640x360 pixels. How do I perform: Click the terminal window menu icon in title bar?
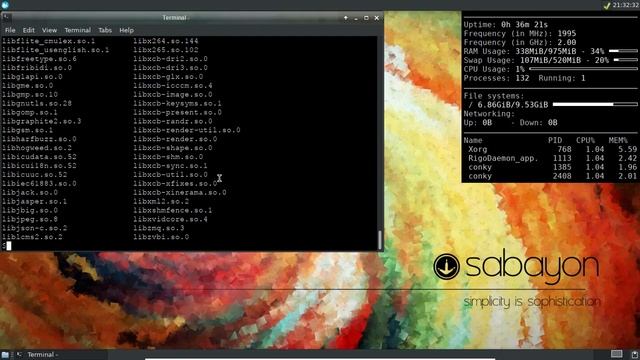[5, 17]
